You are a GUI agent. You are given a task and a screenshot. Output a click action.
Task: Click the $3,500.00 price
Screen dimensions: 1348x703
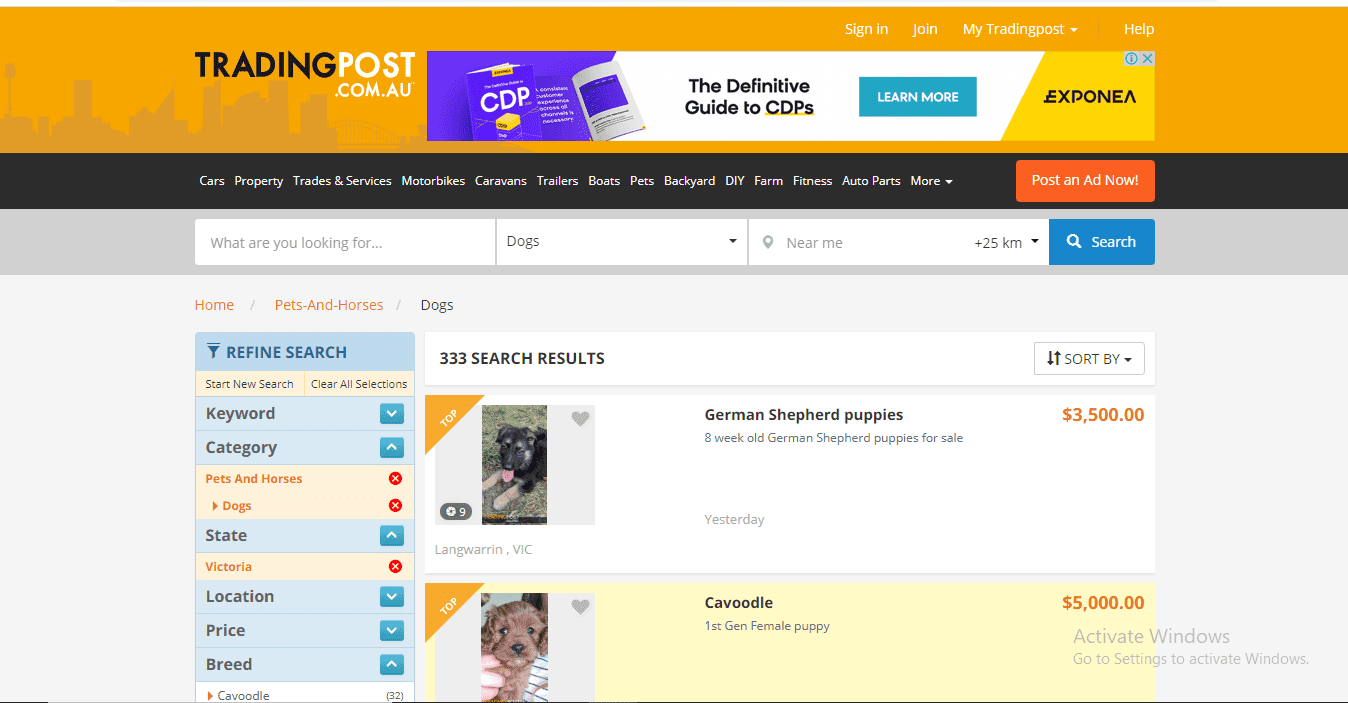tap(1103, 415)
